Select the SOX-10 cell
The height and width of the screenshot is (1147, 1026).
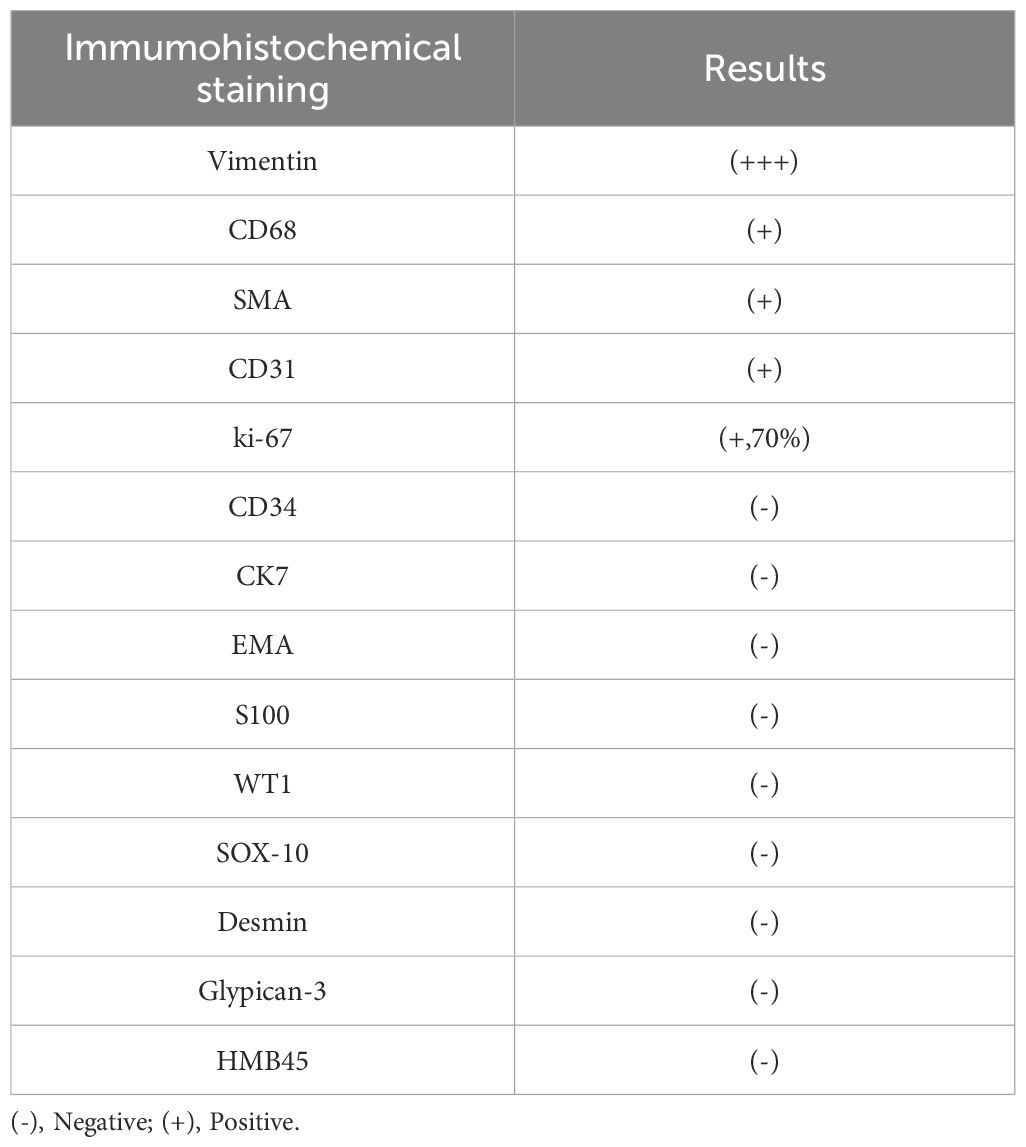pyautogui.click(x=262, y=853)
